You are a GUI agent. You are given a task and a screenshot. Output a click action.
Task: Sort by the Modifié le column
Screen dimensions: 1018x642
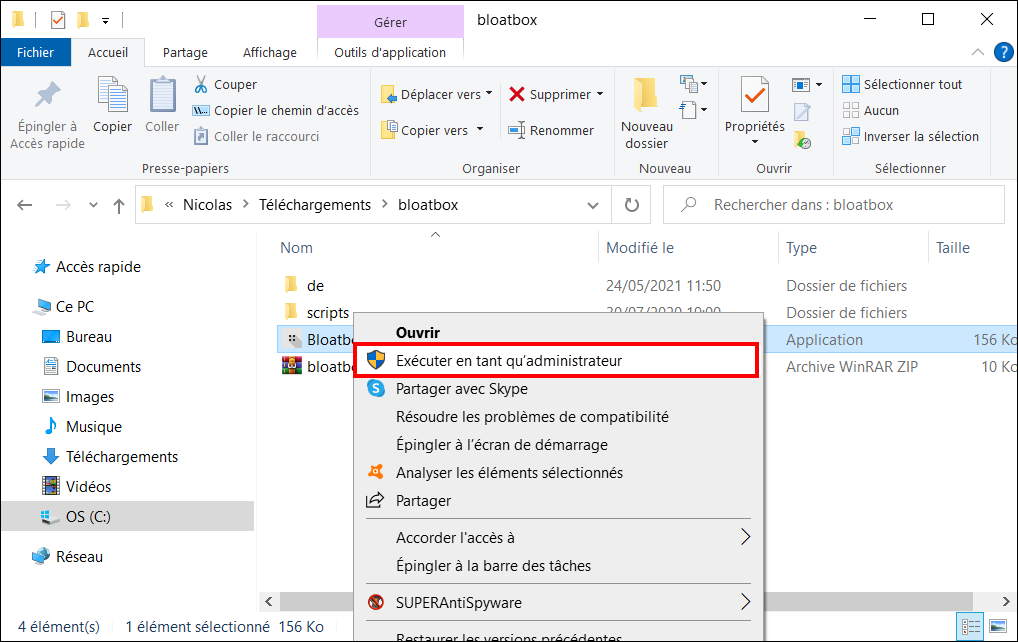pyautogui.click(x=639, y=248)
